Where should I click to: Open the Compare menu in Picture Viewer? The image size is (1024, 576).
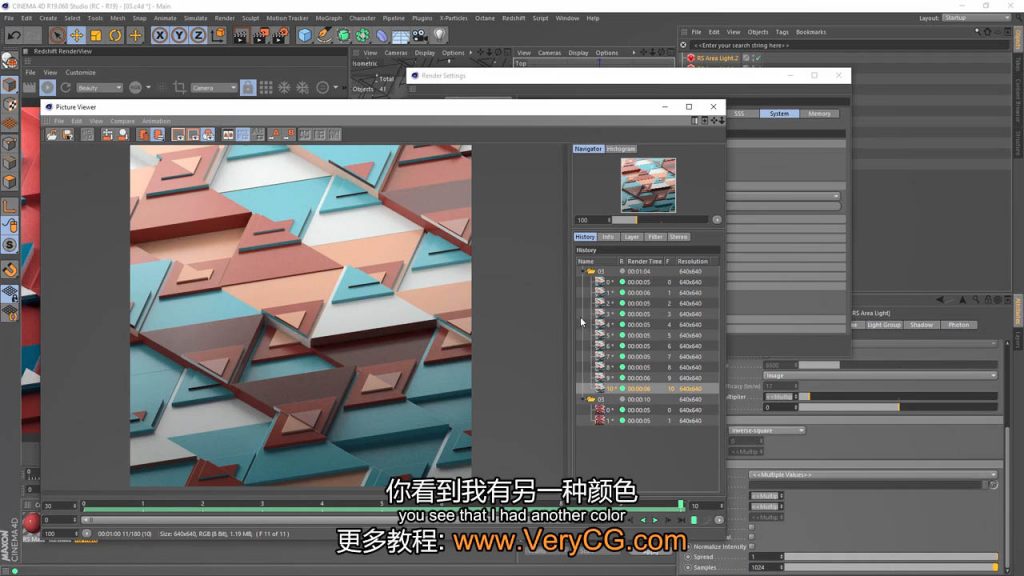tap(122, 121)
